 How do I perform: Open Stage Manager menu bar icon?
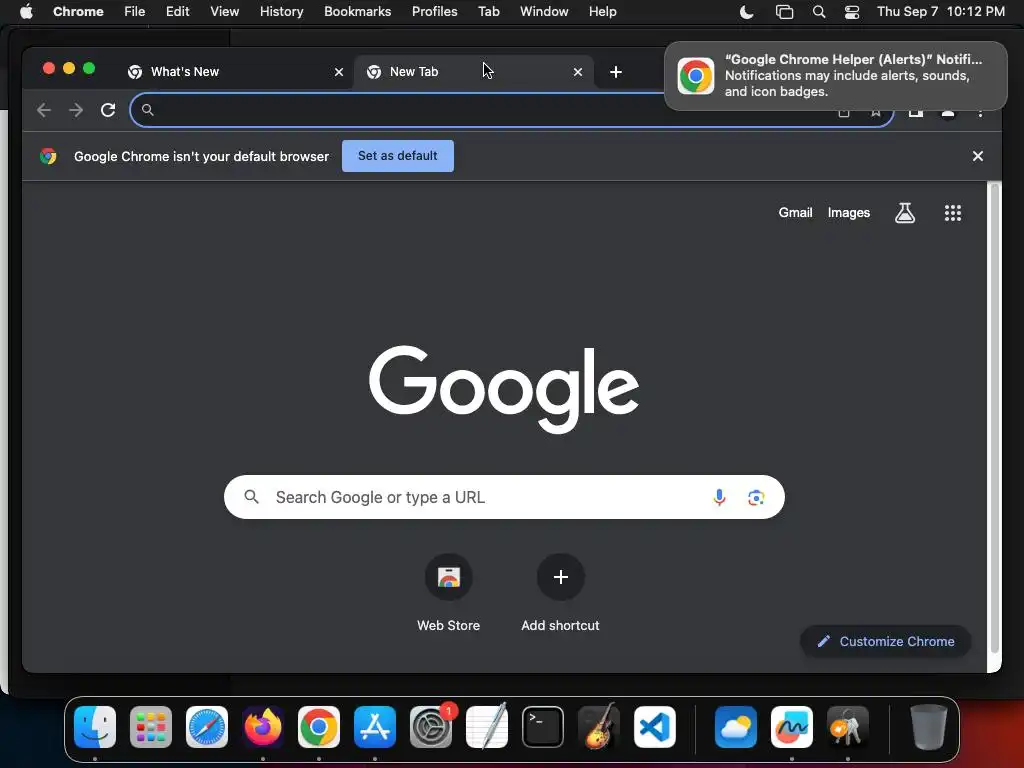[x=784, y=12]
